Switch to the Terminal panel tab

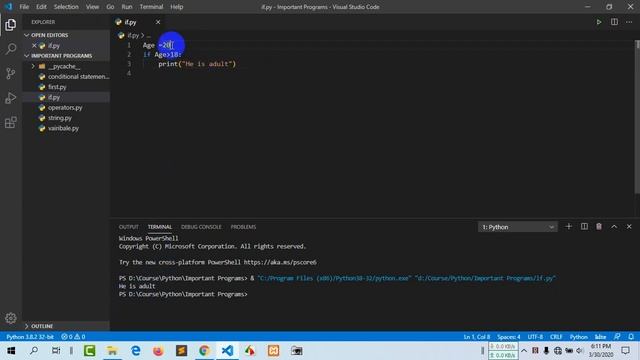160,227
